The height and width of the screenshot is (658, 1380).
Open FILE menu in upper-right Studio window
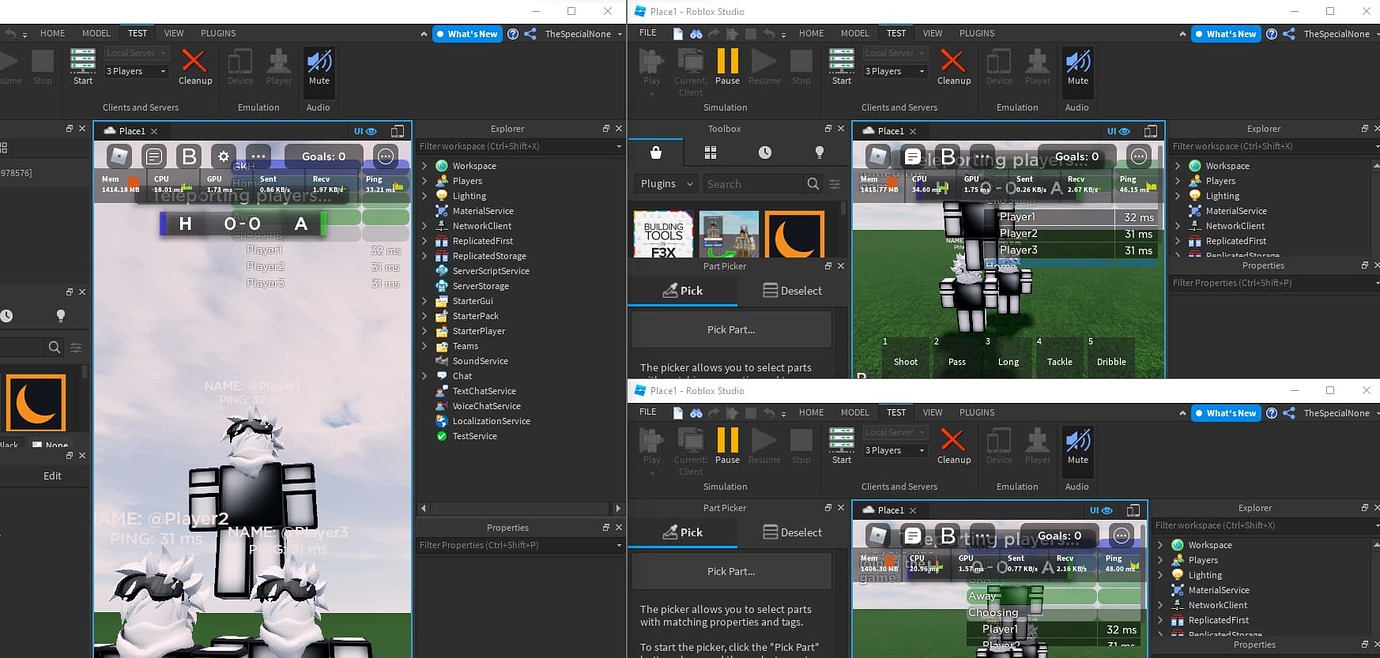point(648,33)
